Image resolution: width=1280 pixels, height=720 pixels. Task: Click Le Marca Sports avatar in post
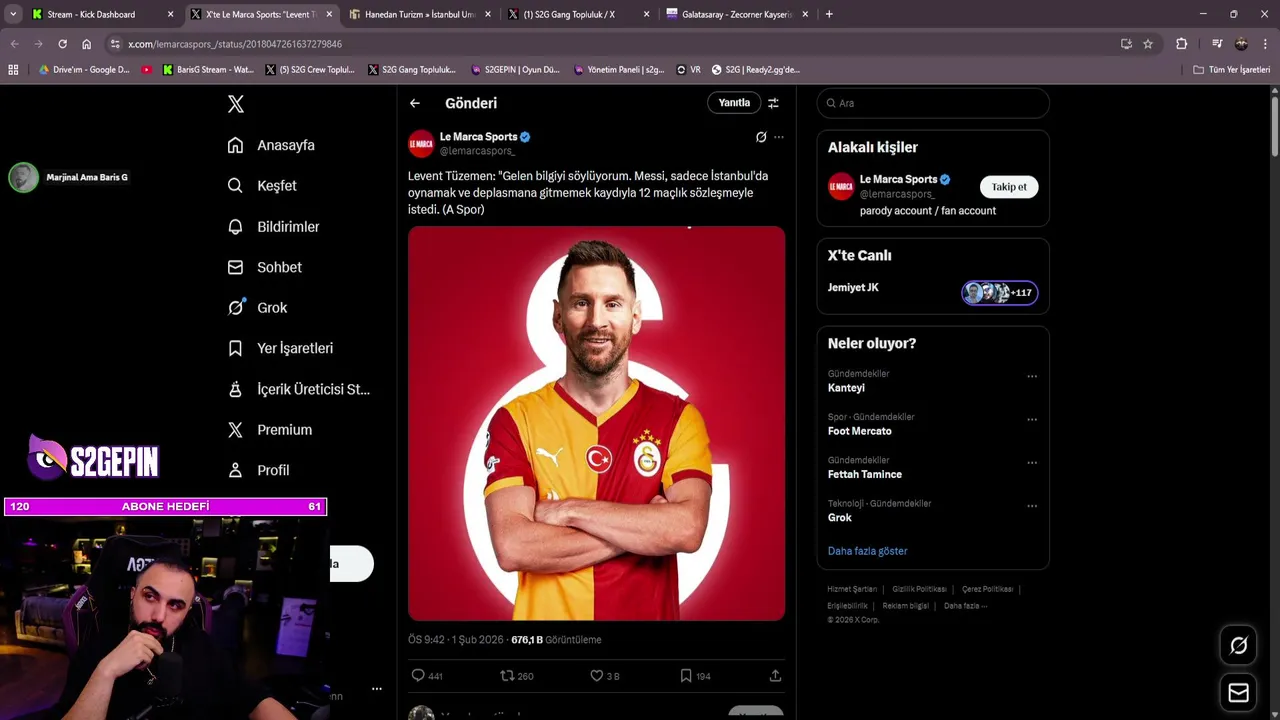tap(421, 144)
